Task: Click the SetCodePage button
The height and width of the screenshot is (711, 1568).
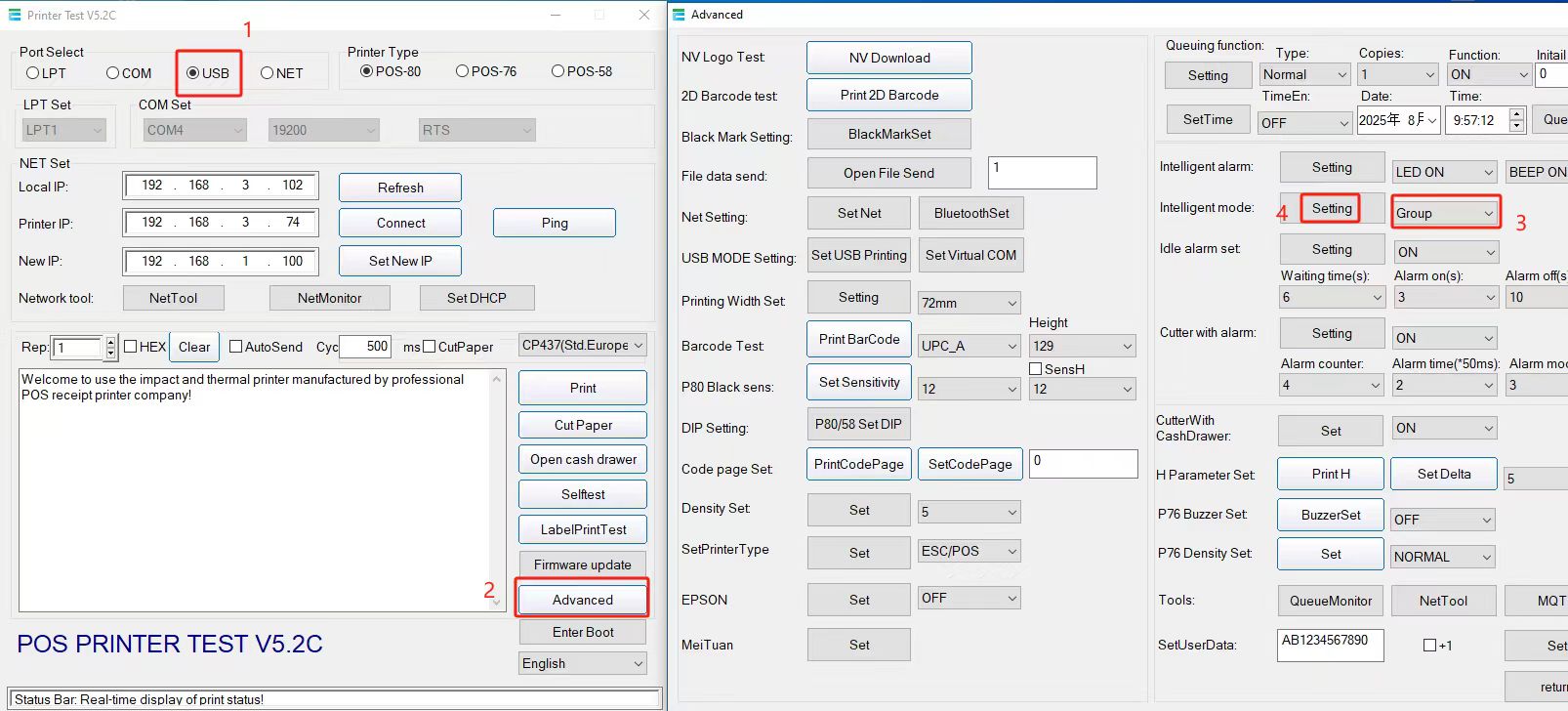Action: click(970, 464)
